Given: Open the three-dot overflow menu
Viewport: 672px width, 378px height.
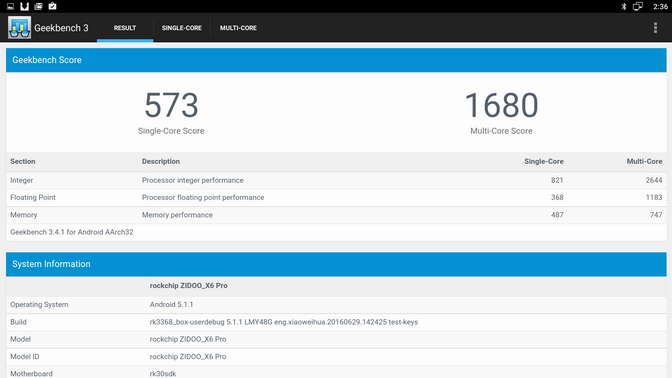Looking at the screenshot, I should pyautogui.click(x=655, y=27).
